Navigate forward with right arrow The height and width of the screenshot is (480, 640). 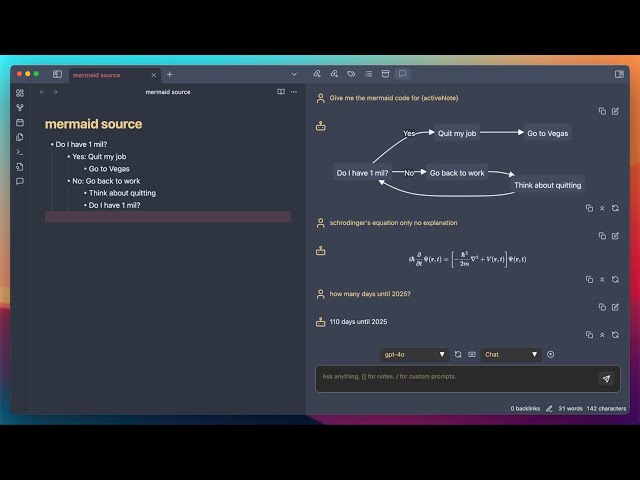[x=55, y=92]
